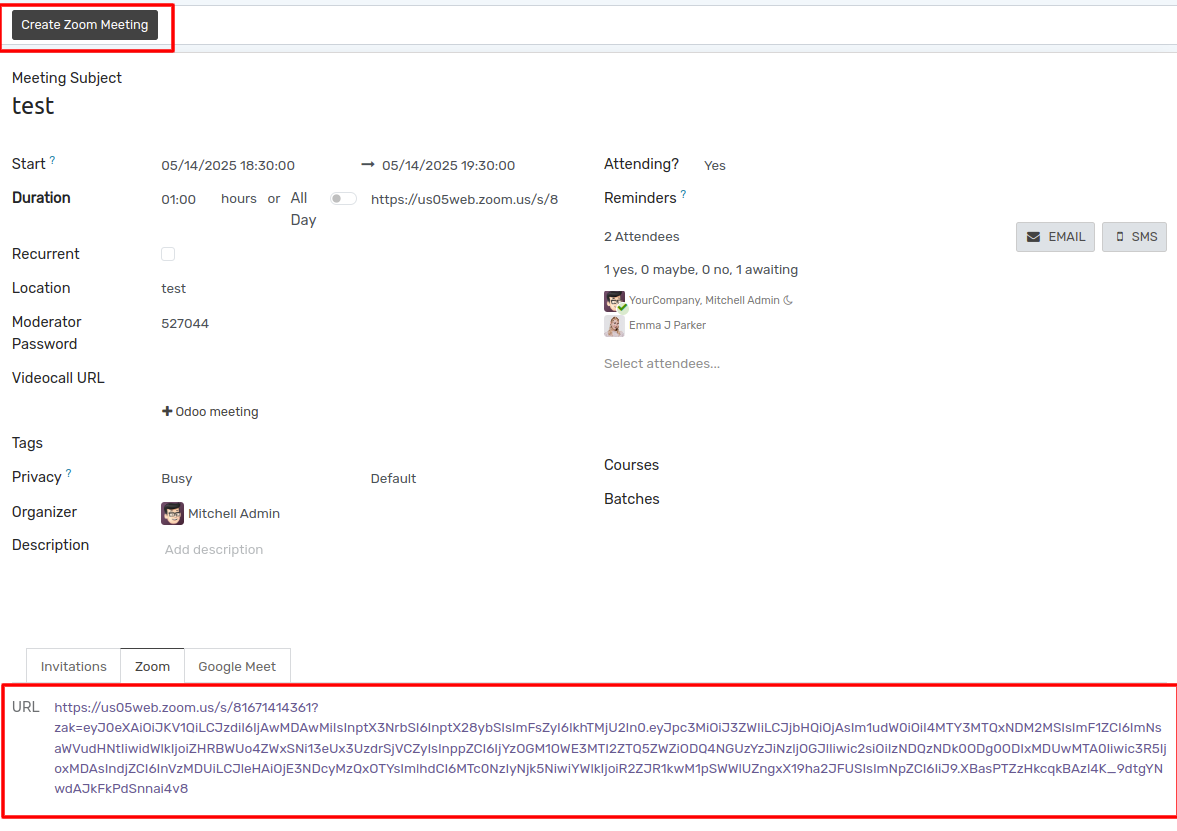Image resolution: width=1177 pixels, height=831 pixels.
Task: Switch to the Invitations tab
Action: (74, 667)
